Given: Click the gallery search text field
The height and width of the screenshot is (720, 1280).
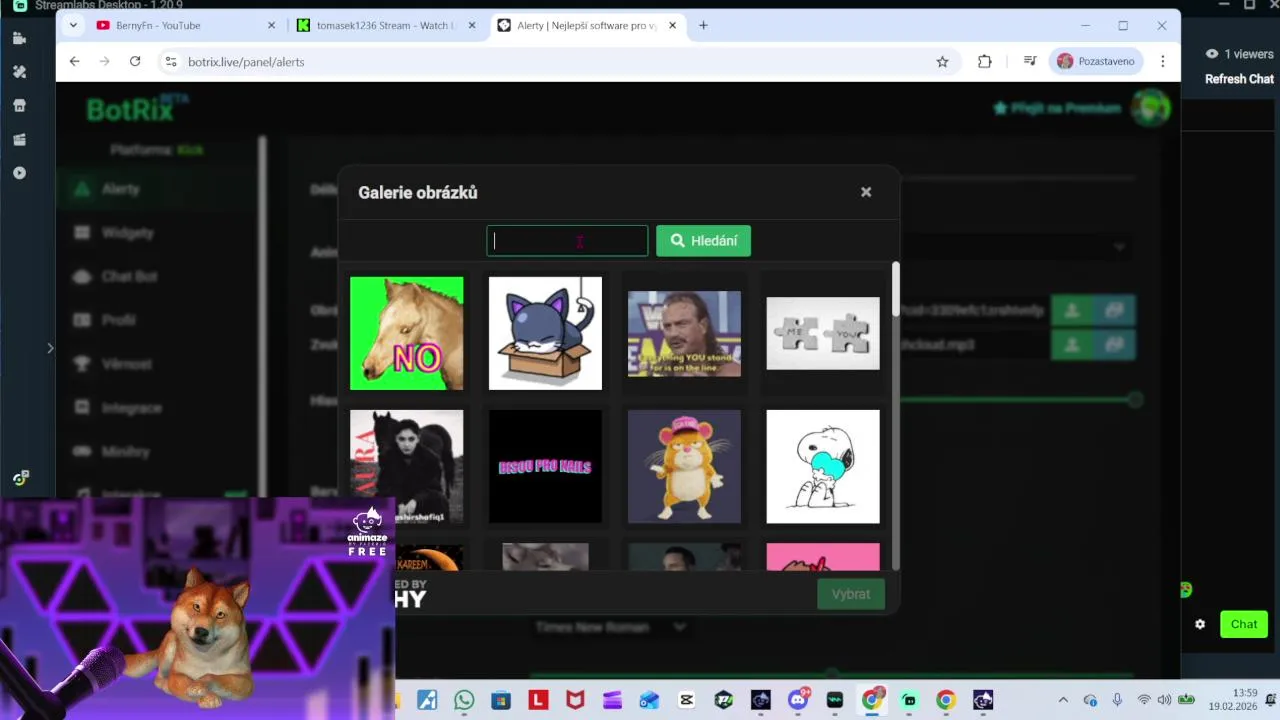Looking at the screenshot, I should click(567, 240).
